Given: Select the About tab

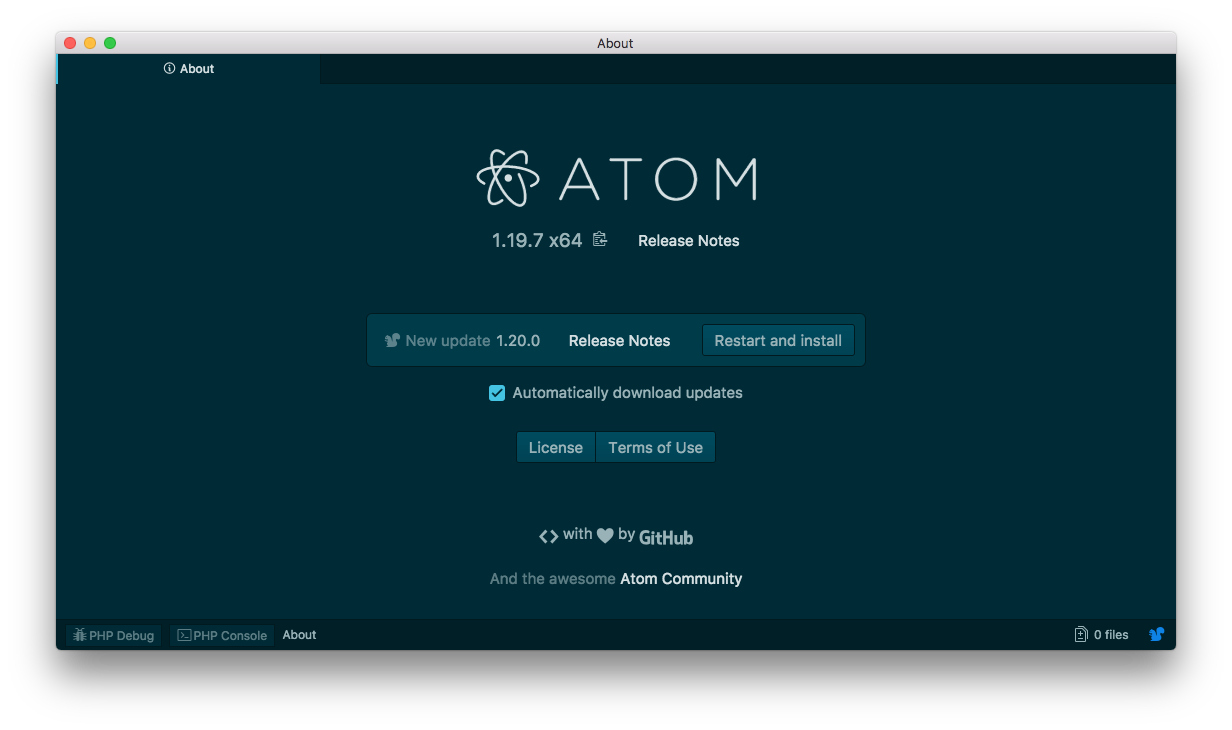Looking at the screenshot, I should [x=189, y=69].
